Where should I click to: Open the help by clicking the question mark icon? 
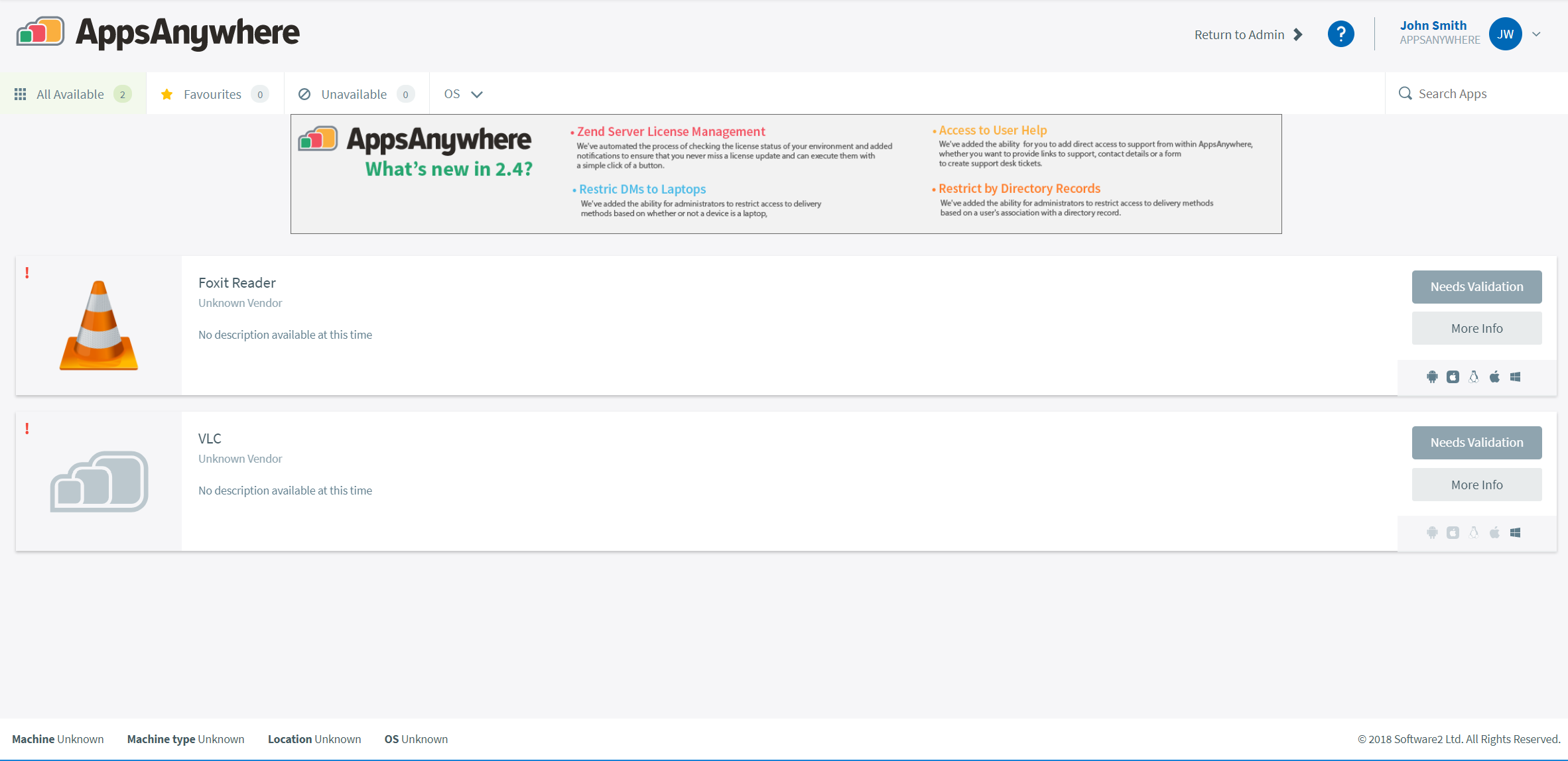coord(1341,34)
